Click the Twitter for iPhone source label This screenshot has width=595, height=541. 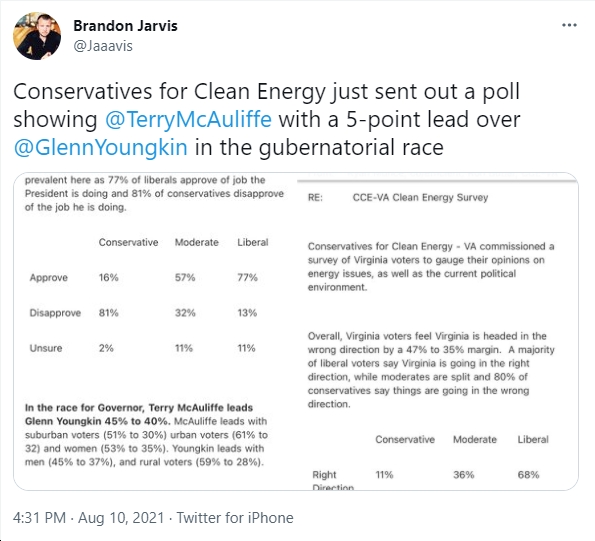coord(235,518)
